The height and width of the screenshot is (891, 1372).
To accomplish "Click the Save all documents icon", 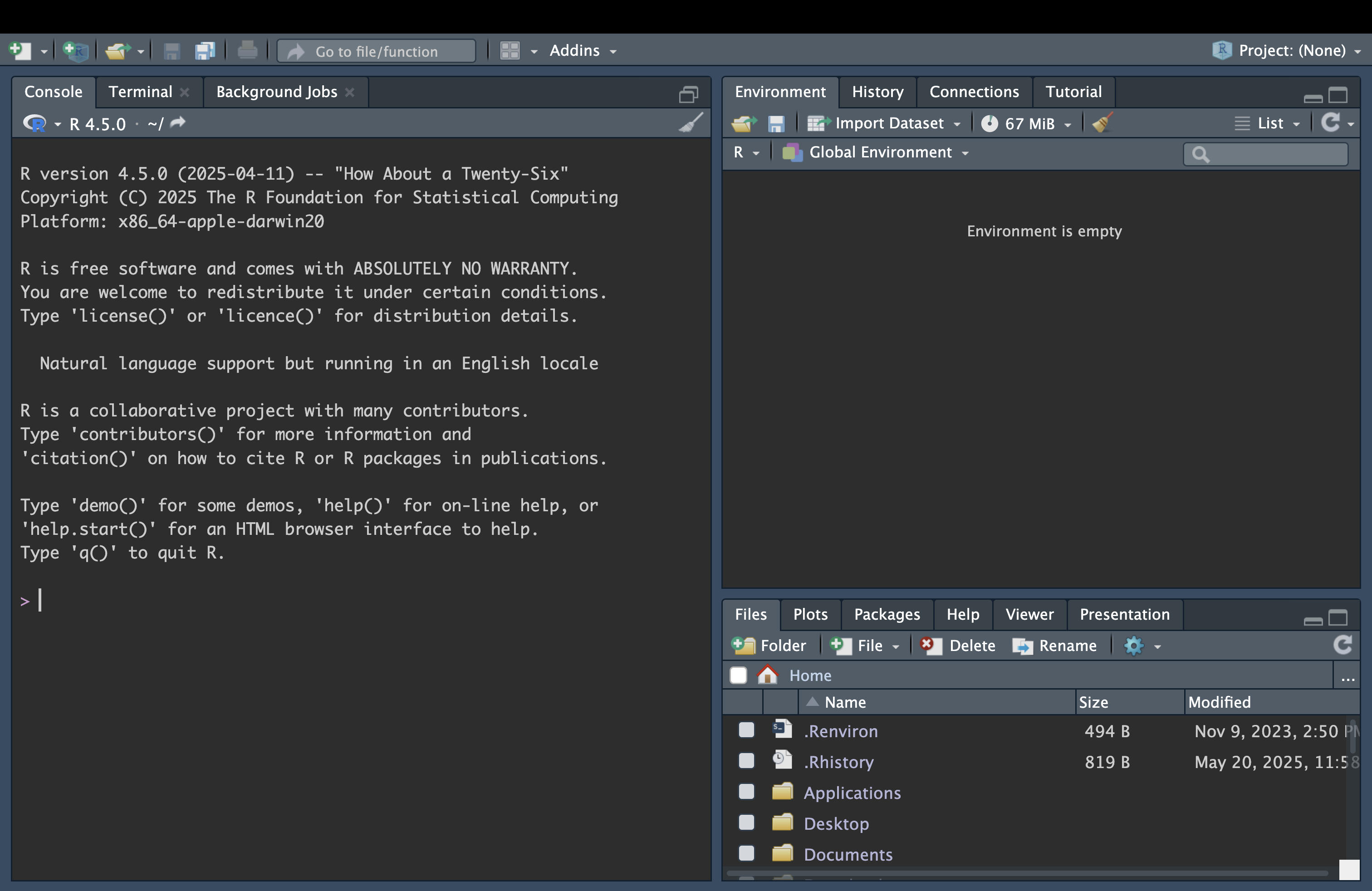I will click(205, 51).
